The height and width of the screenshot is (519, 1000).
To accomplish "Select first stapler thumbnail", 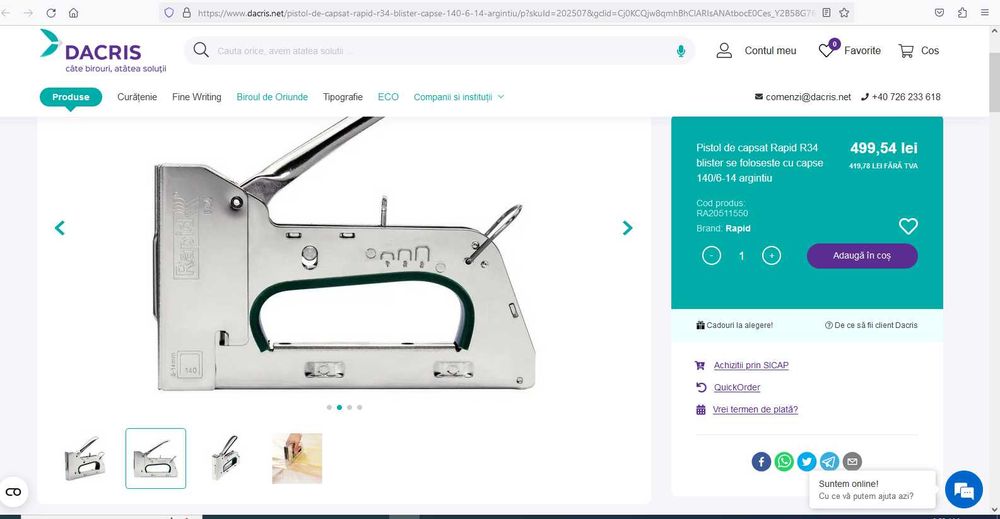I will (84, 458).
